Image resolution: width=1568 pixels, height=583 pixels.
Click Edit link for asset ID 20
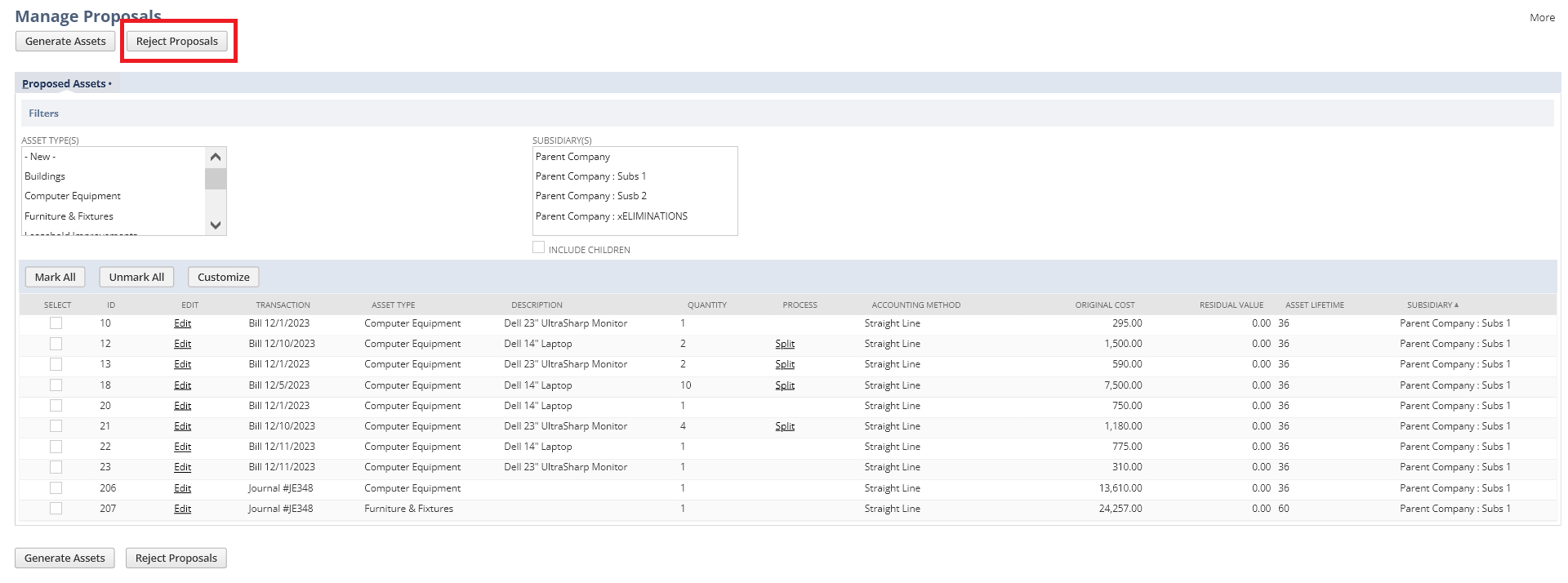pyautogui.click(x=182, y=406)
